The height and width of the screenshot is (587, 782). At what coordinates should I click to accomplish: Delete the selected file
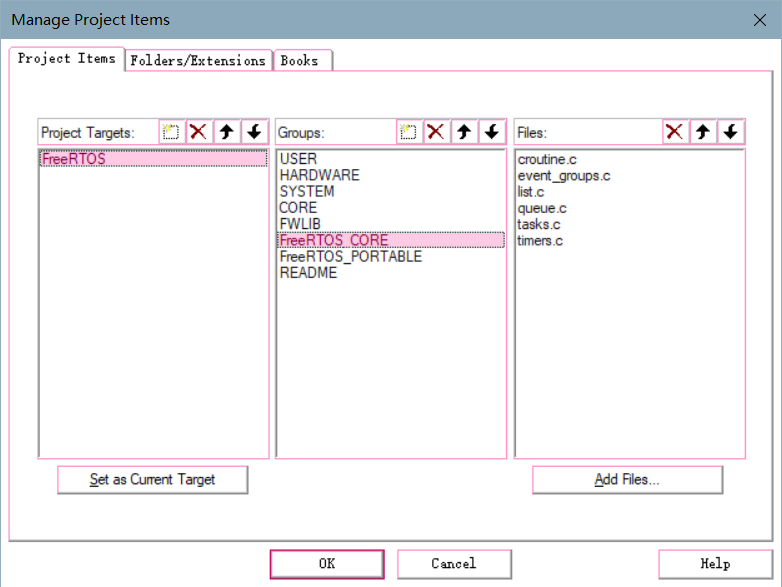tap(675, 132)
